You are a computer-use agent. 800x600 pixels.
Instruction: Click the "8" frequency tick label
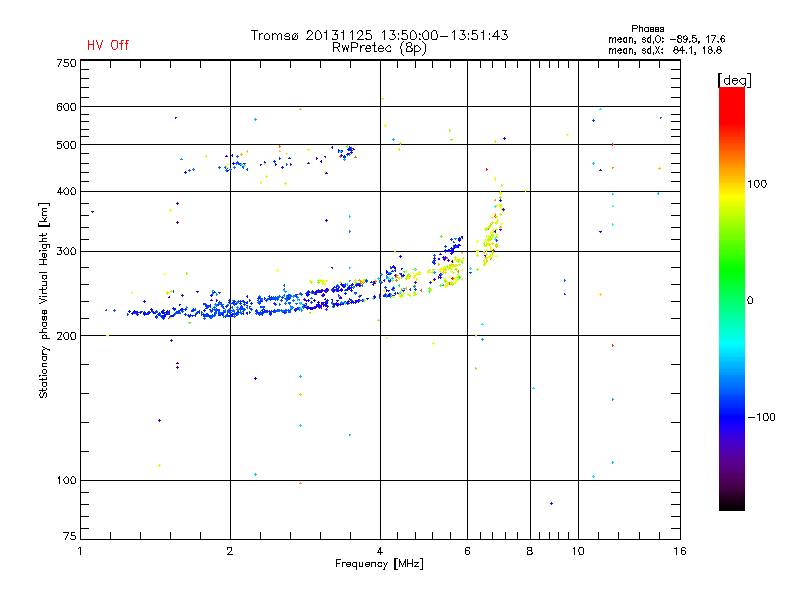(530, 551)
